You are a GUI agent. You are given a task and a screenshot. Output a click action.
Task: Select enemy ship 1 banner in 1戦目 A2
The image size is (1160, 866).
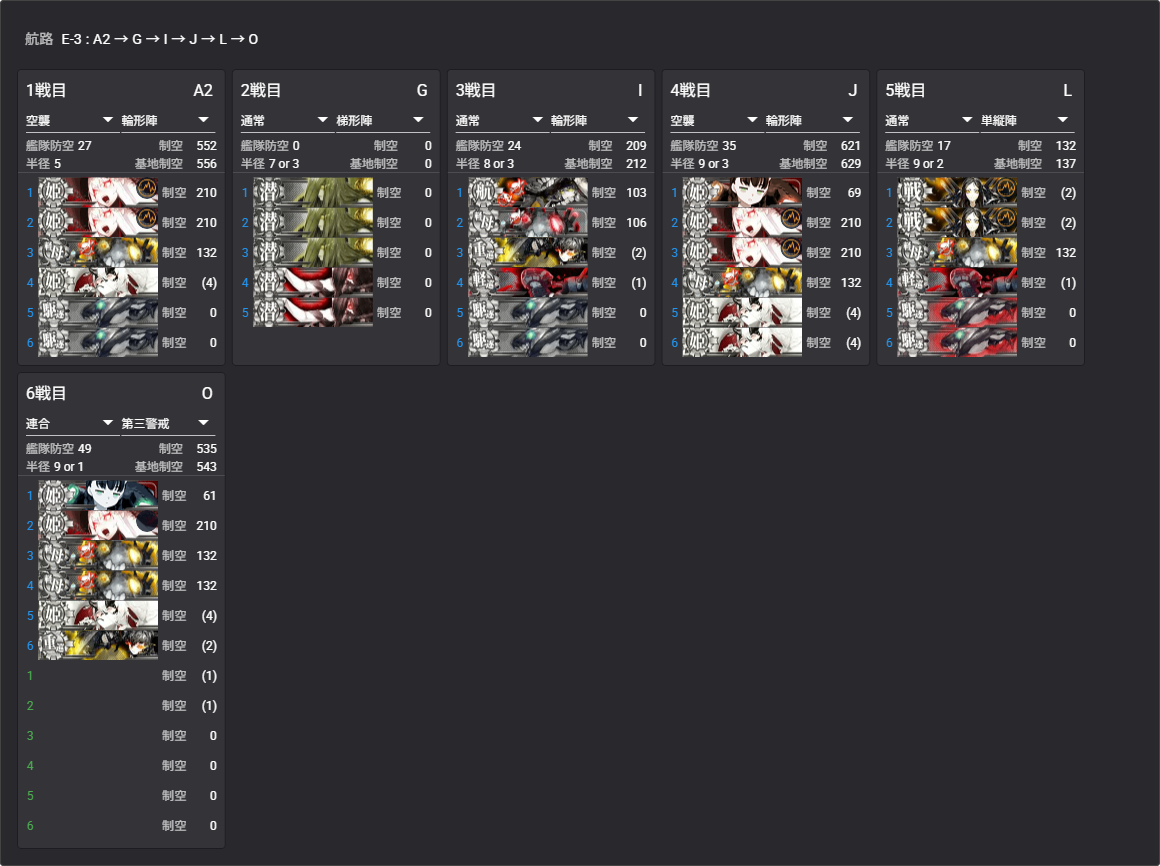98,192
